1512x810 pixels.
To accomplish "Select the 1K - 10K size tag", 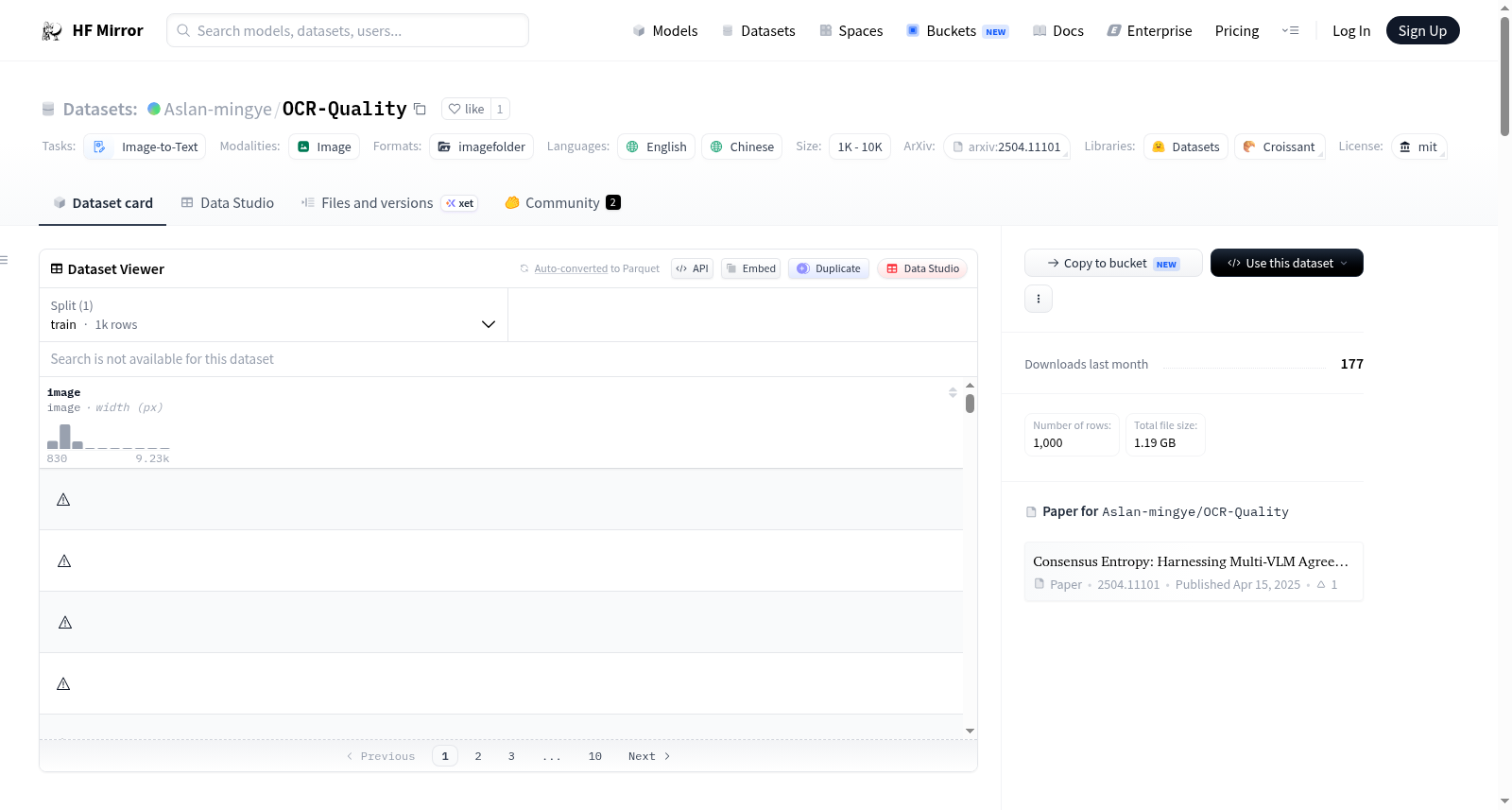I will [x=860, y=146].
